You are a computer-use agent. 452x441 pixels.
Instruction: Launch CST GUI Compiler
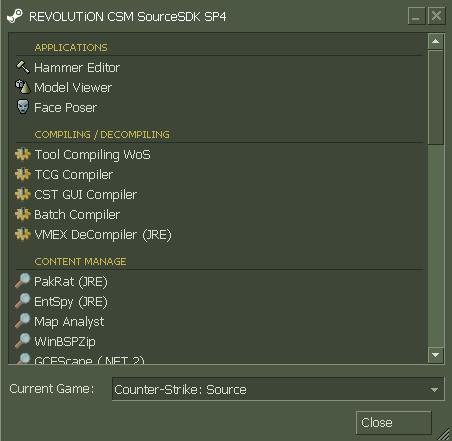tap(86, 195)
